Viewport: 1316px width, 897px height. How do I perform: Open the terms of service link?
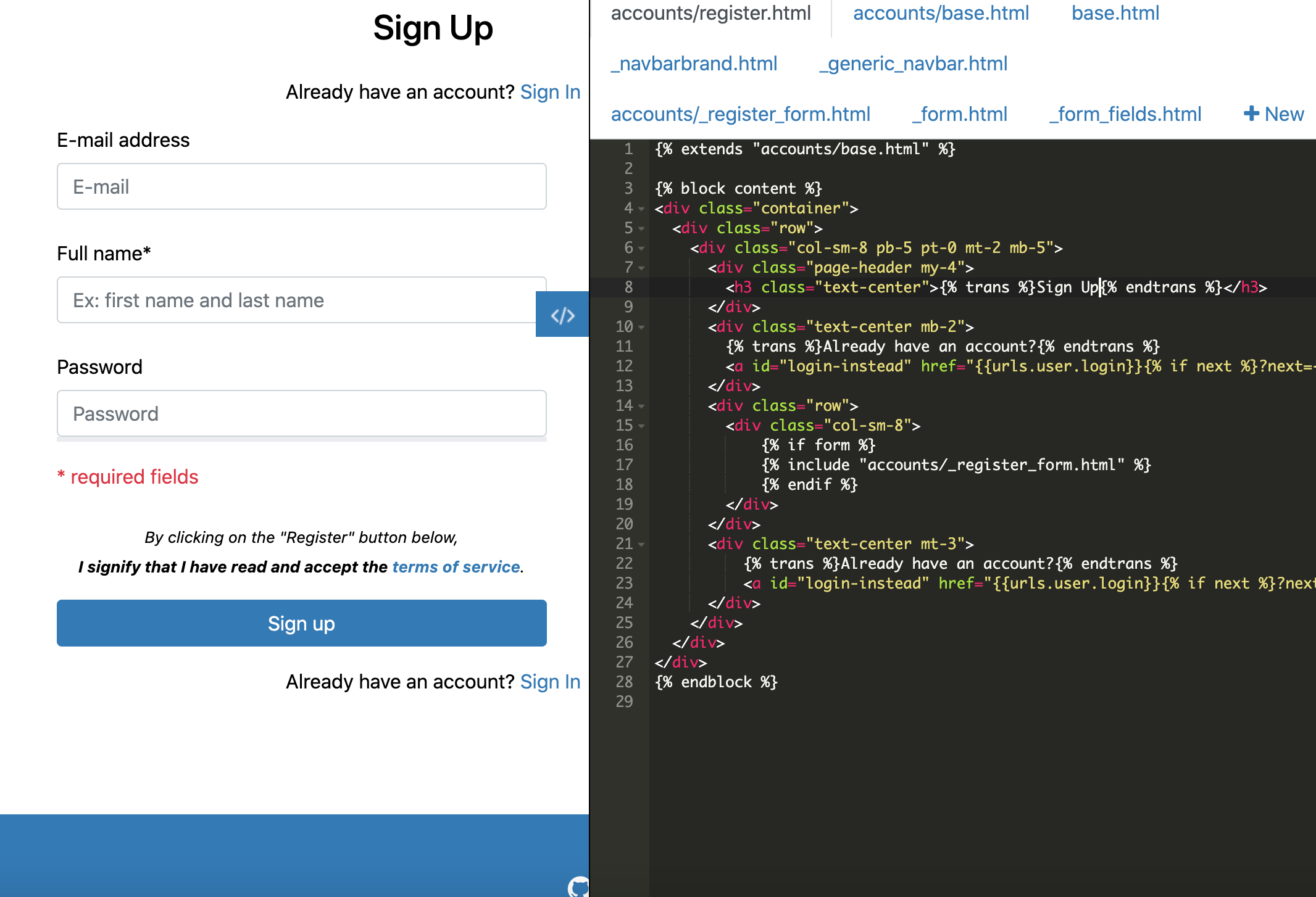click(456, 567)
